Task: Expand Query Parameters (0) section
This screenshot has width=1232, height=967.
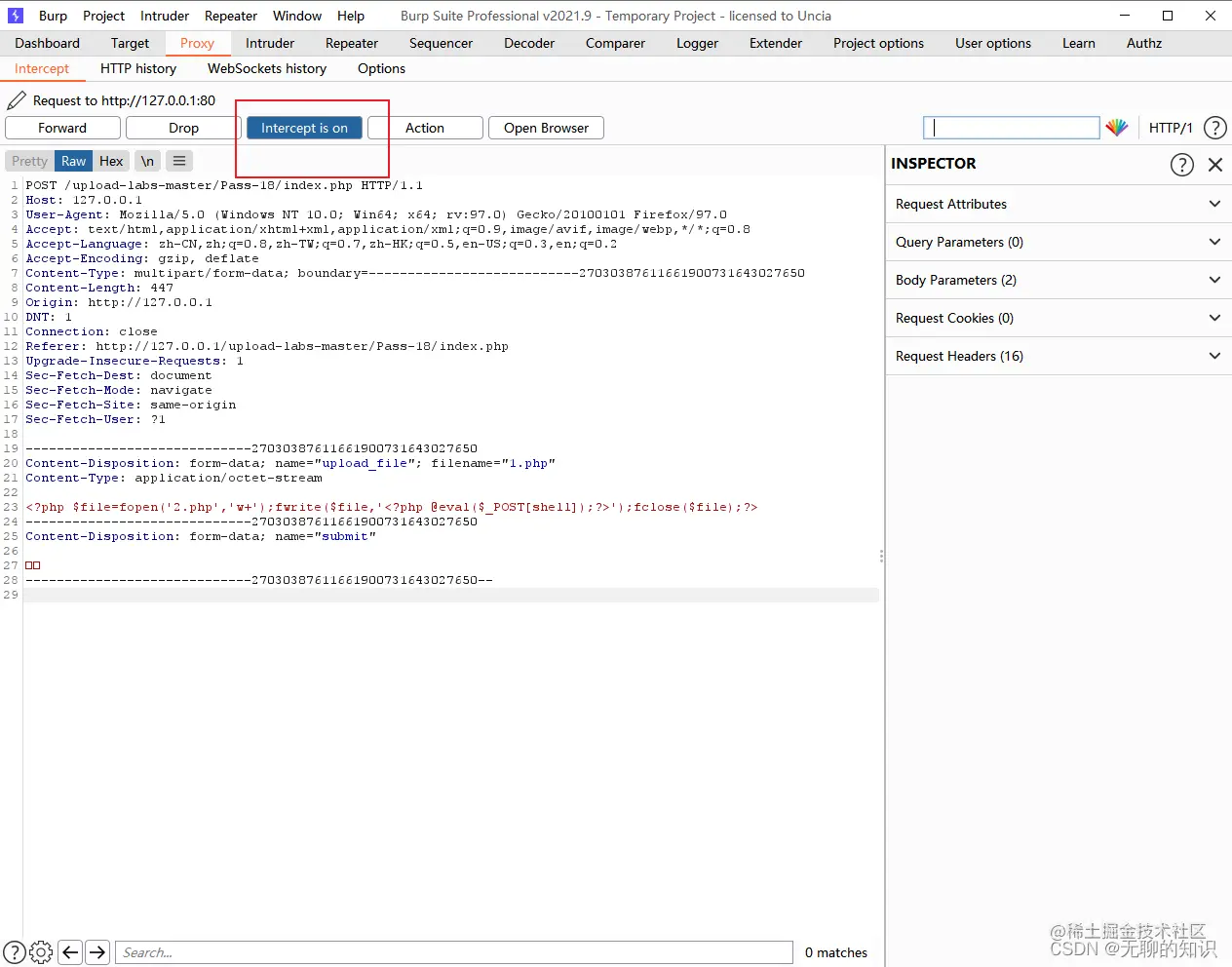Action: pyautogui.click(x=1059, y=242)
